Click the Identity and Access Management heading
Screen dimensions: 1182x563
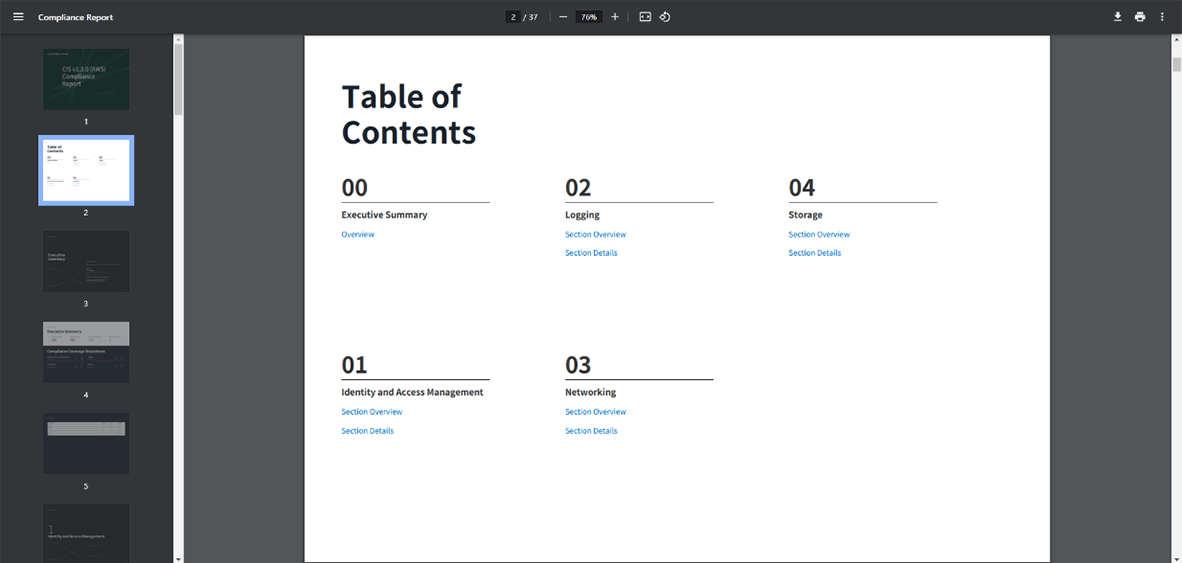412,392
